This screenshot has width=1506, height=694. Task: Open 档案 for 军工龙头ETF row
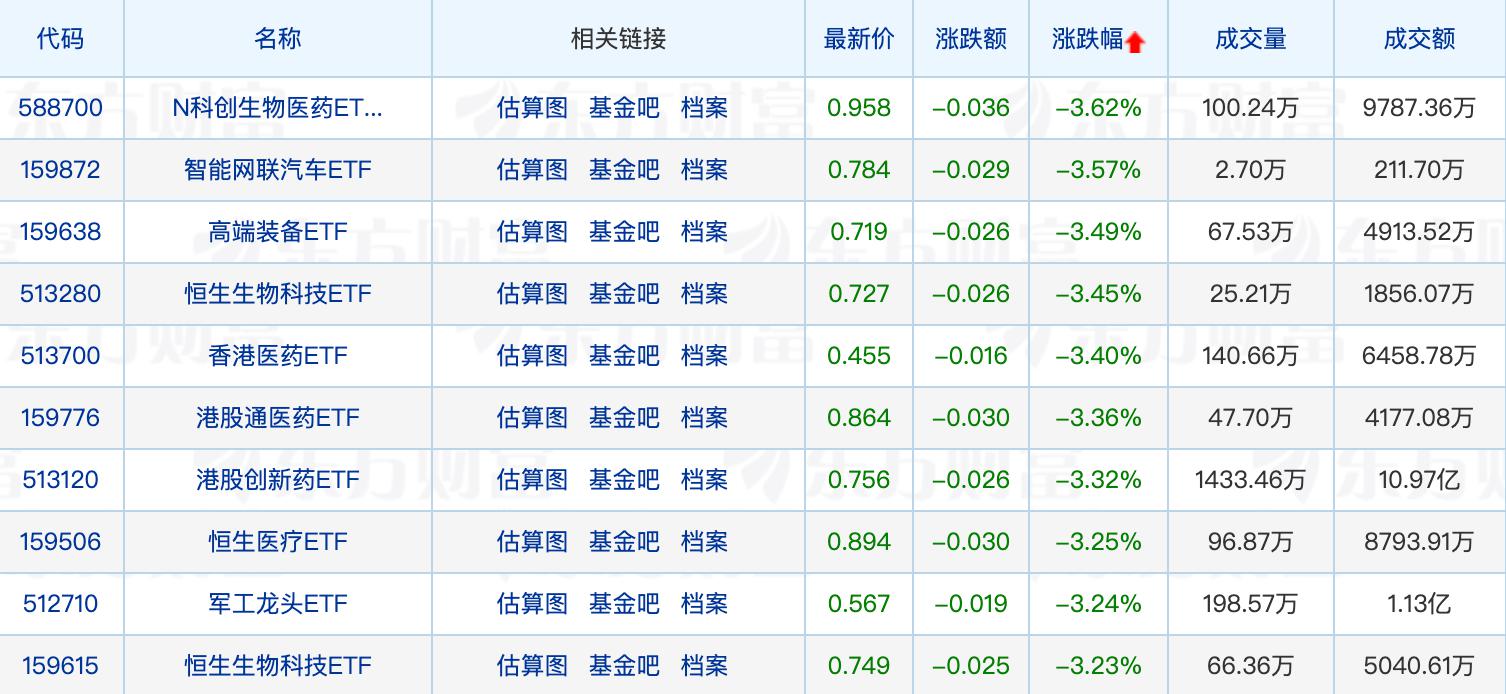tap(704, 604)
